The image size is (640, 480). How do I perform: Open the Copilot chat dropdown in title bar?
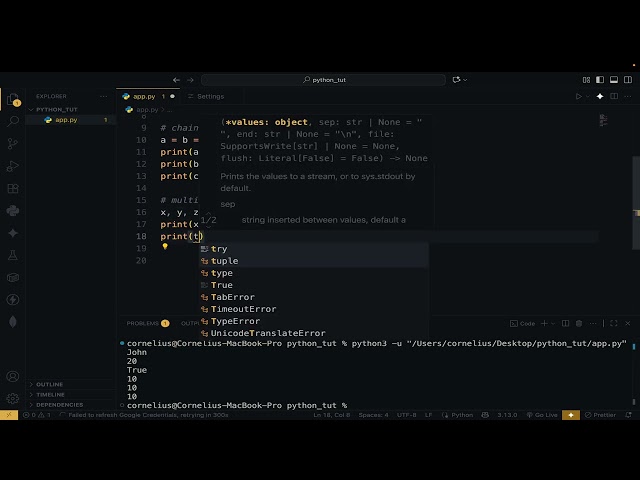(459, 80)
